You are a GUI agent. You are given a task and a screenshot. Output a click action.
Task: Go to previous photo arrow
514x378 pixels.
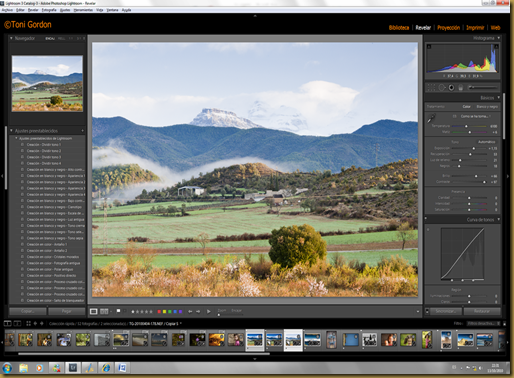190,311
